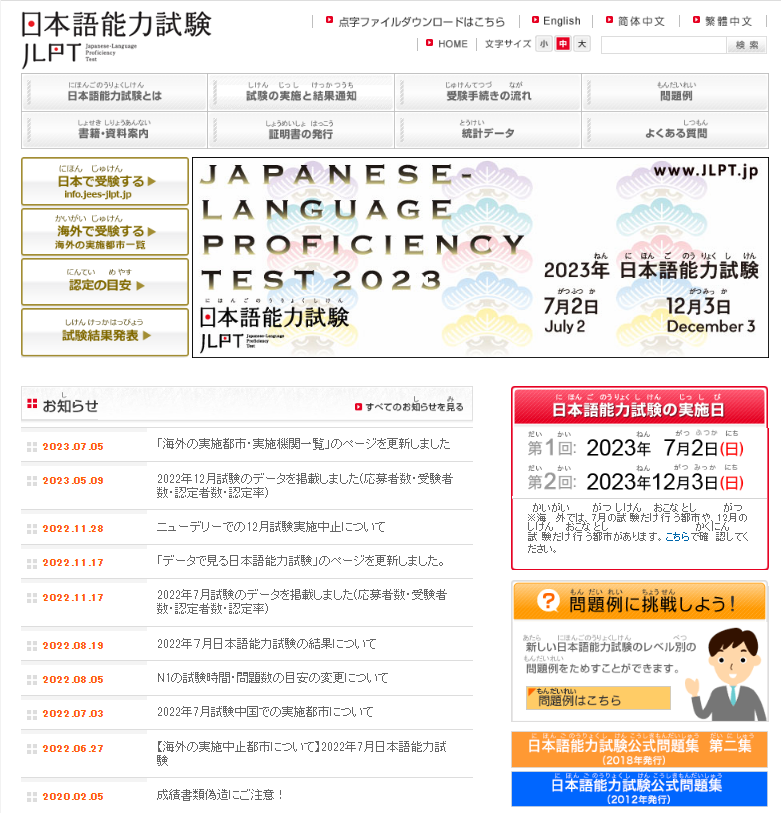The width and height of the screenshot is (781, 813).
Task: Click 日本で受験する side button
Action: (x=105, y=181)
